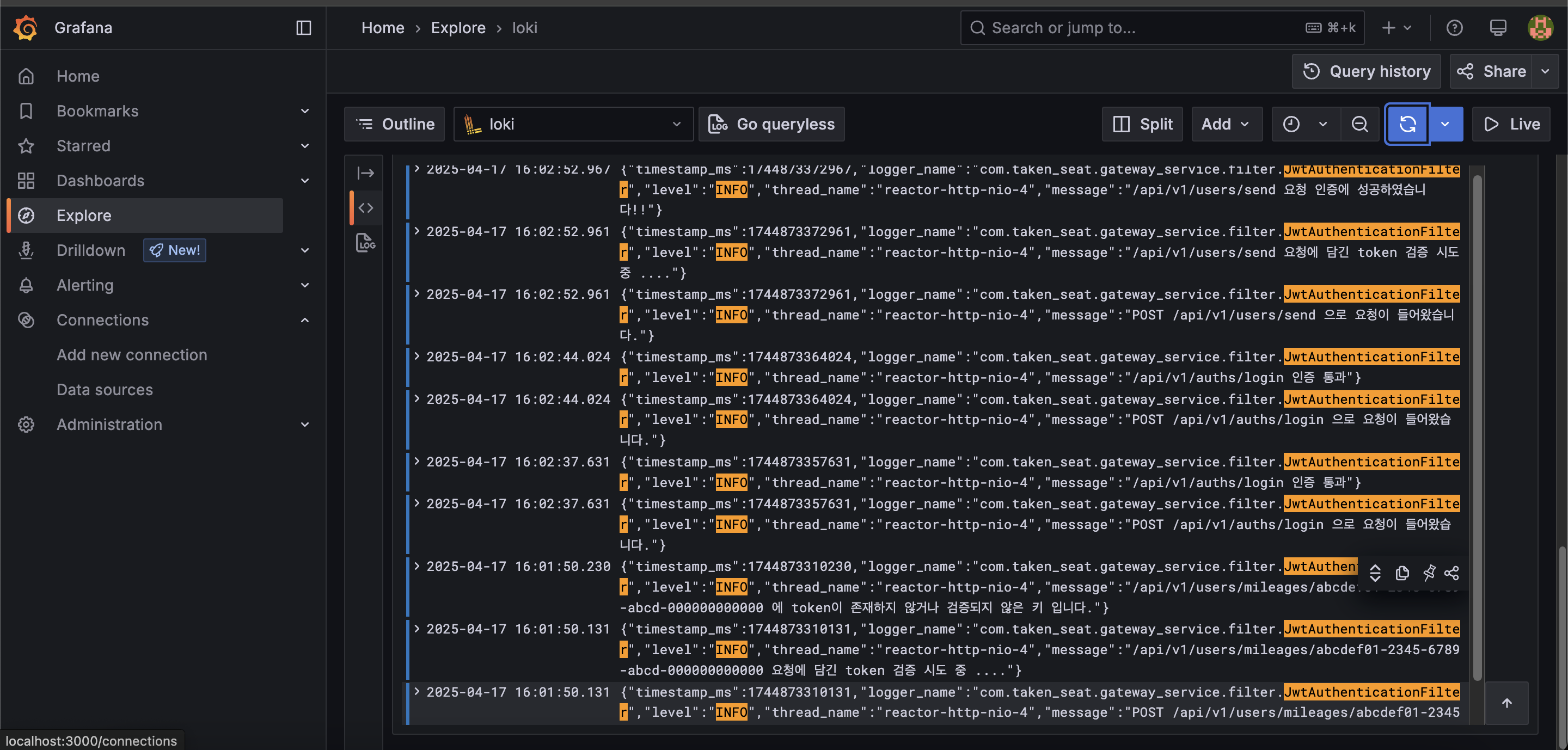Toggle the Split view button
The width and height of the screenshot is (1568, 750).
pyautogui.click(x=1142, y=124)
